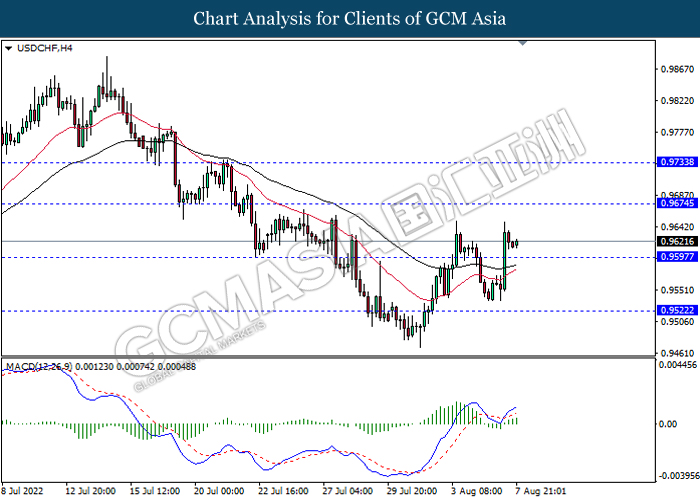Click the 27 Jul 04:00 time label
Screen dimensions: 700x500
pos(347,491)
